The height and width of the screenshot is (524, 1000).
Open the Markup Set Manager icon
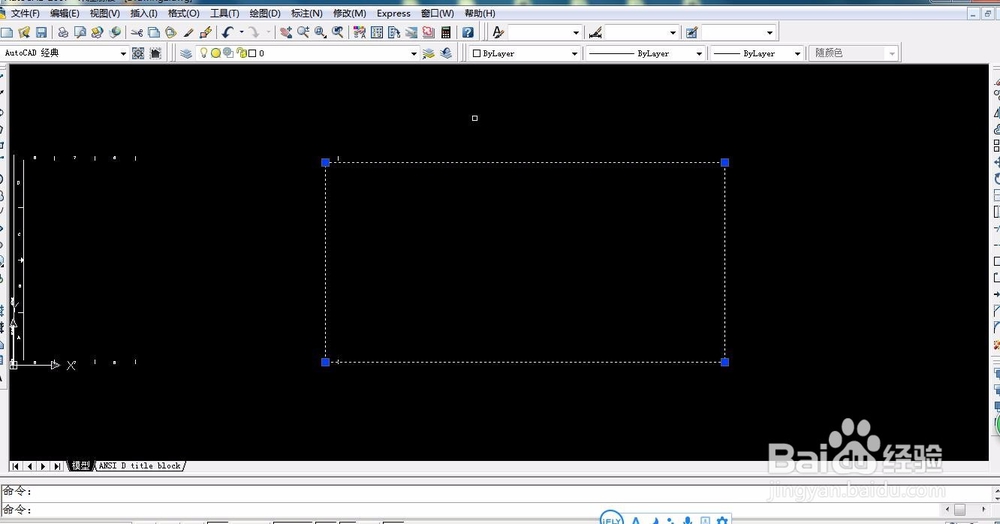(x=429, y=32)
